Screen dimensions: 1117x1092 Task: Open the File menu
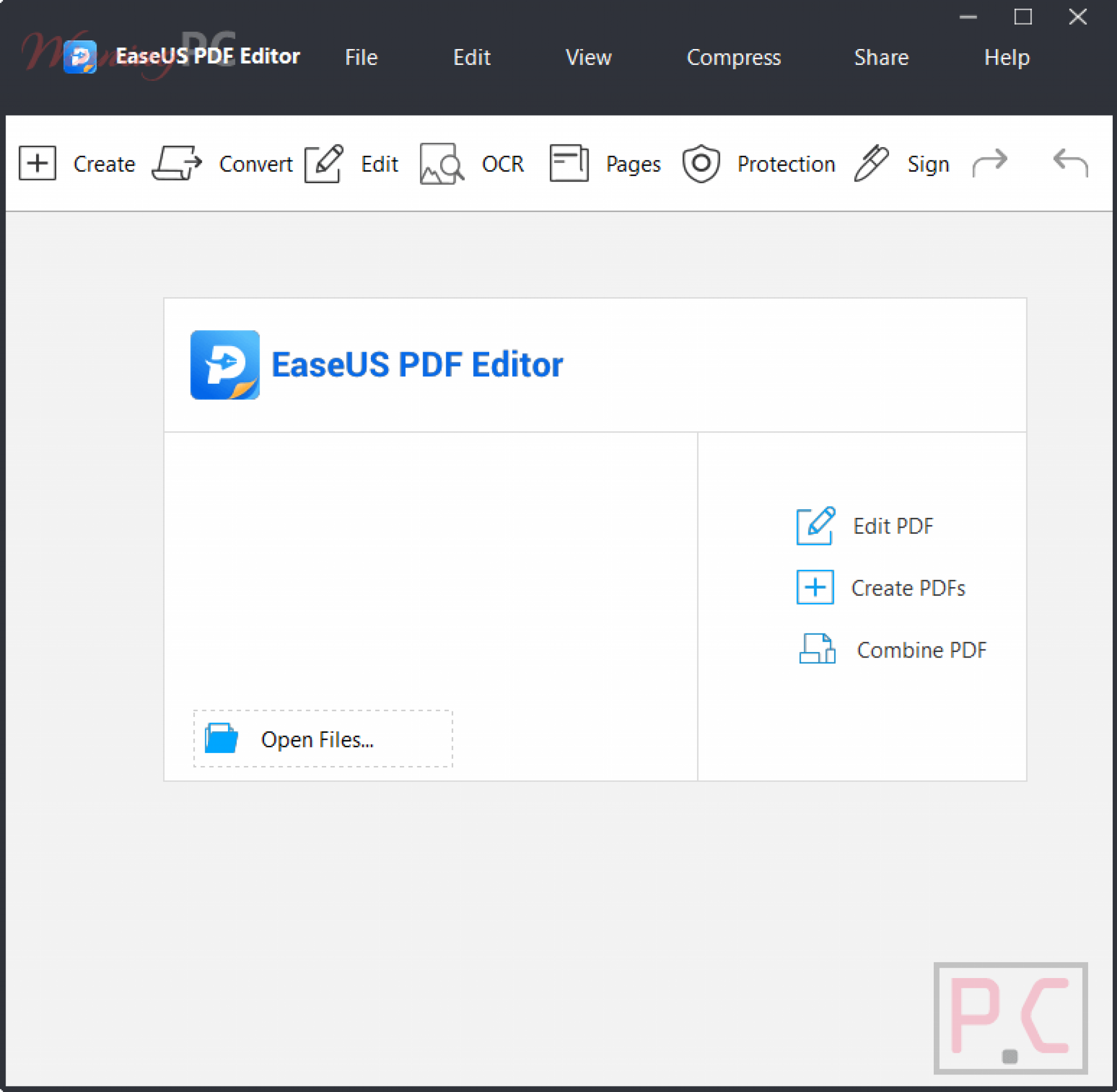(x=362, y=57)
